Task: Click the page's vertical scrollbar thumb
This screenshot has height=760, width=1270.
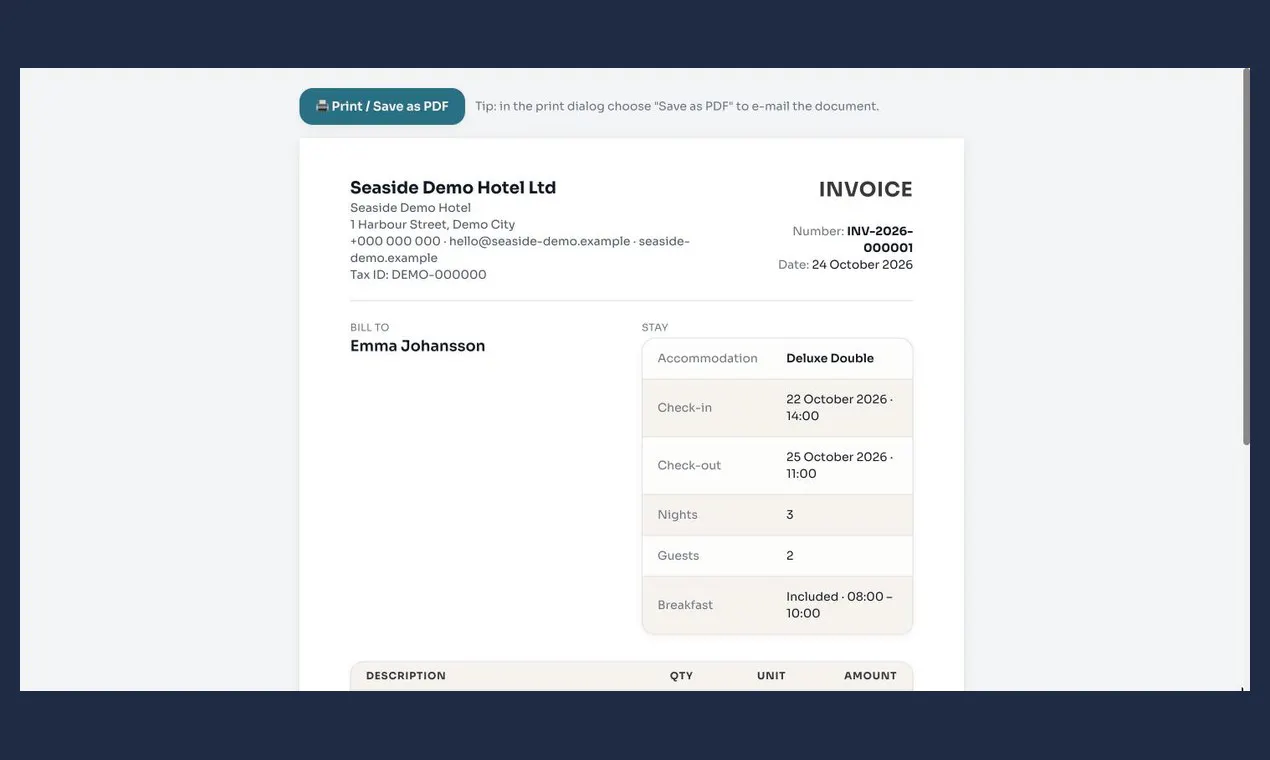Action: coord(1246,257)
